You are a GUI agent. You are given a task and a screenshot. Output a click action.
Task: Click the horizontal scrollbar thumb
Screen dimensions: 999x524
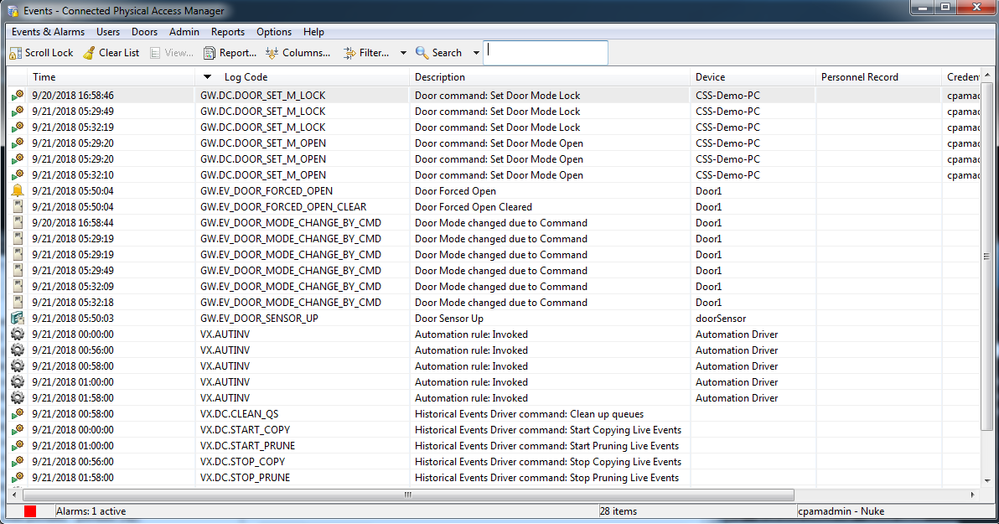pyautogui.click(x=408, y=495)
